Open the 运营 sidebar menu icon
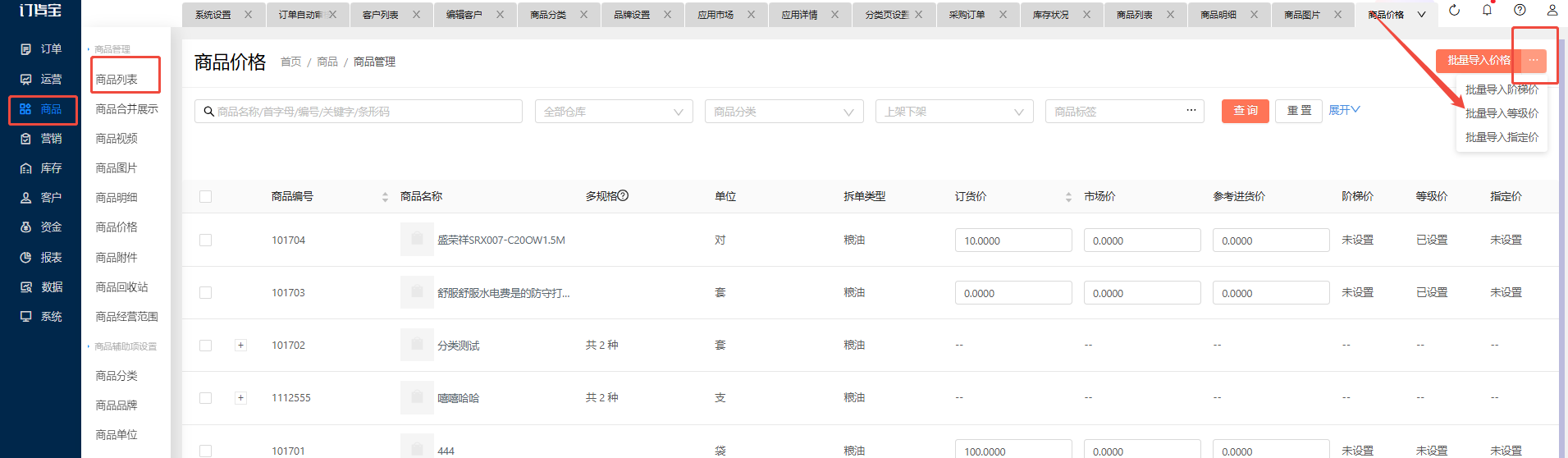Image resolution: width=1568 pixels, height=458 pixels. 25,79
